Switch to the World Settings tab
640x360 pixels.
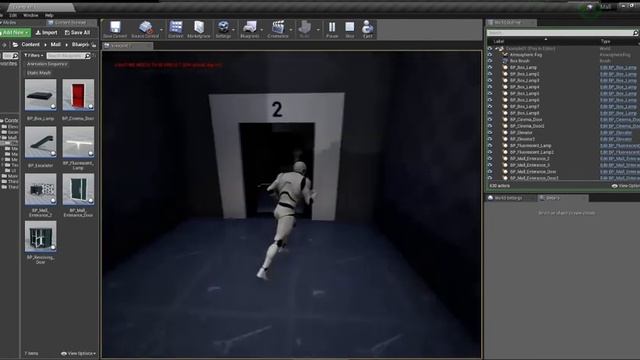pos(509,198)
